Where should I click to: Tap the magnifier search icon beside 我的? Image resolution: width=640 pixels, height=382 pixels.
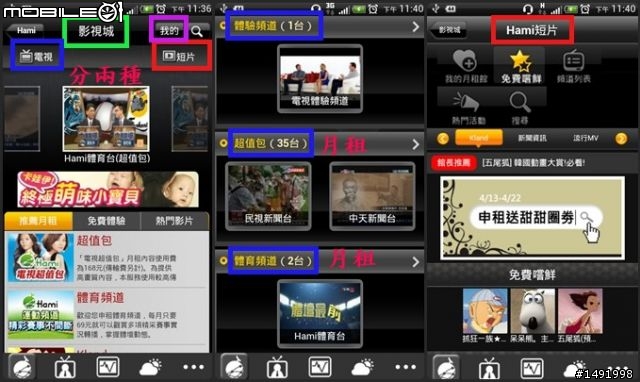pos(197,31)
